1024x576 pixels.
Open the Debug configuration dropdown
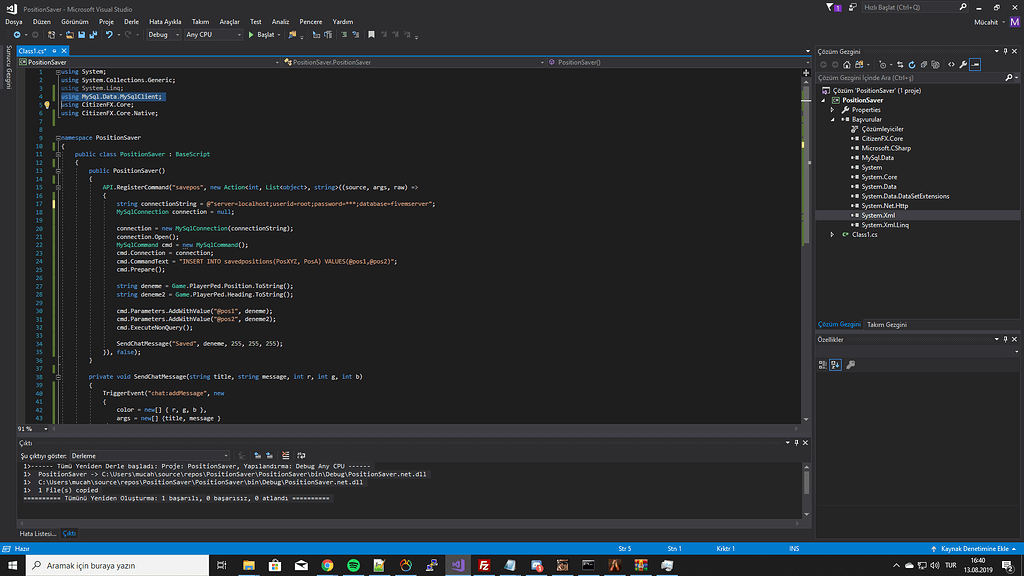coord(162,34)
